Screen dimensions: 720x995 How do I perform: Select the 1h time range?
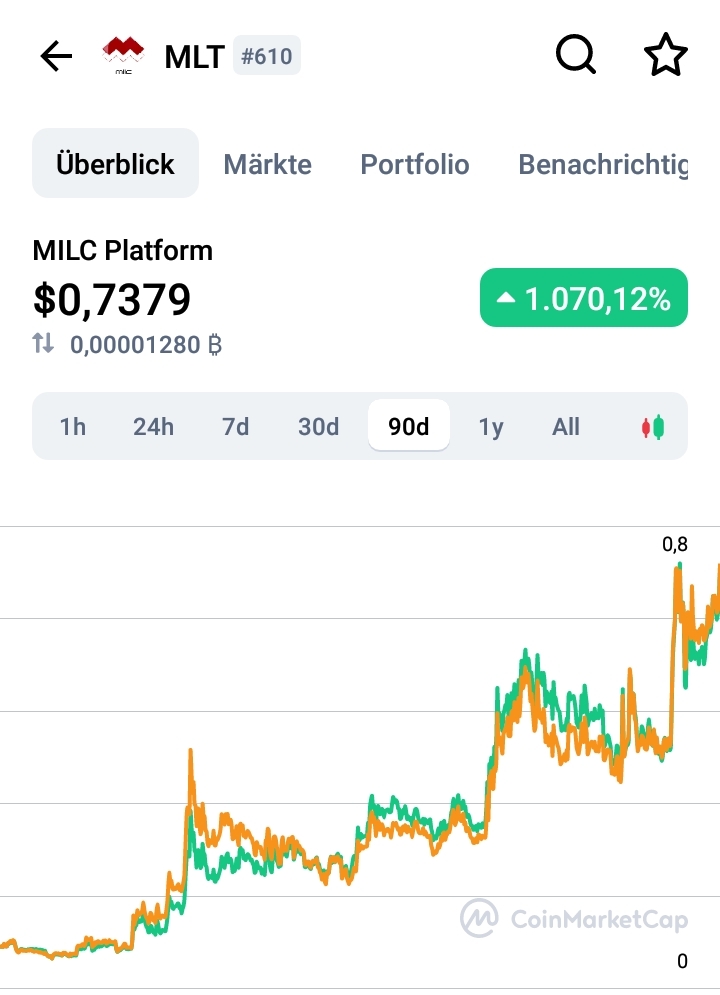click(73, 426)
